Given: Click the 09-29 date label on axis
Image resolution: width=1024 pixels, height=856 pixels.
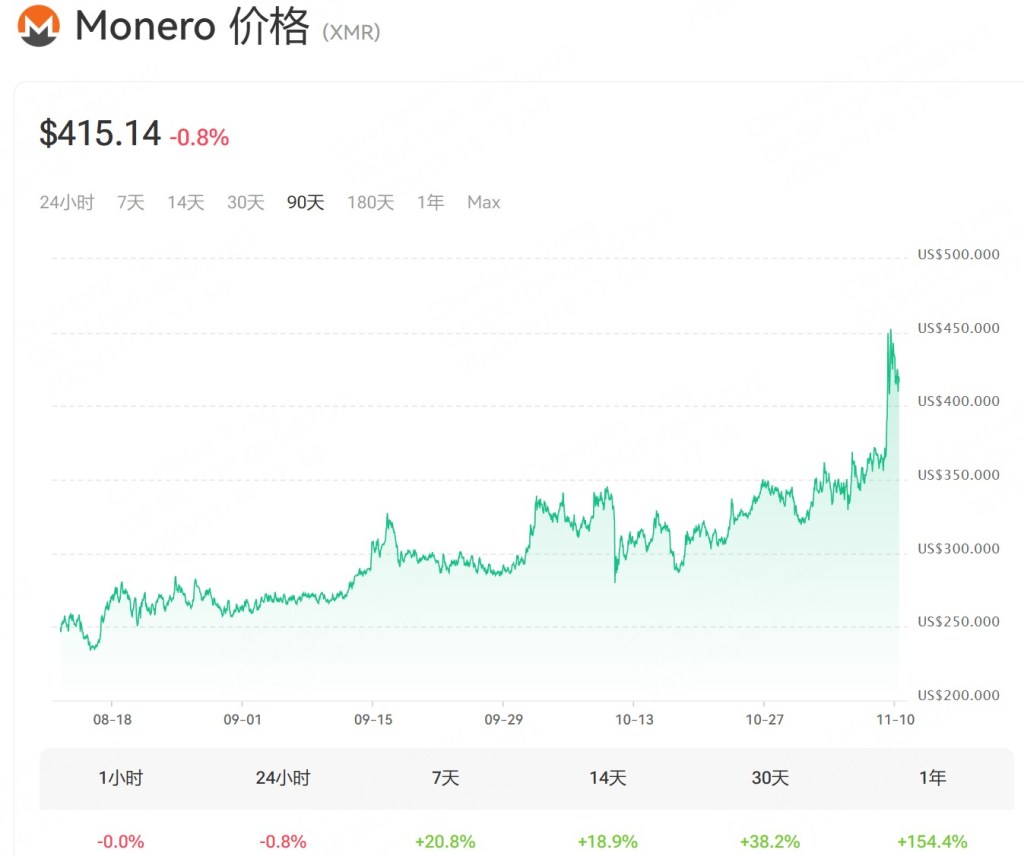Looking at the screenshot, I should pos(504,718).
